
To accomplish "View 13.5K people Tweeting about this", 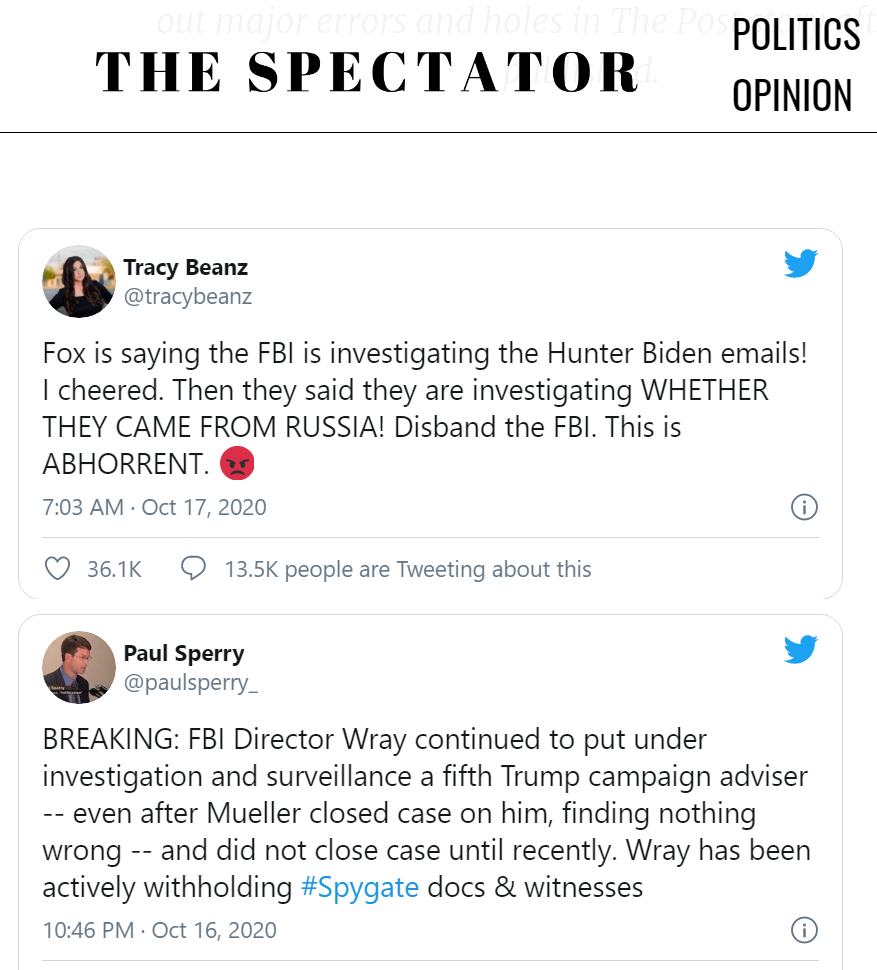I will pyautogui.click(x=407, y=569).
